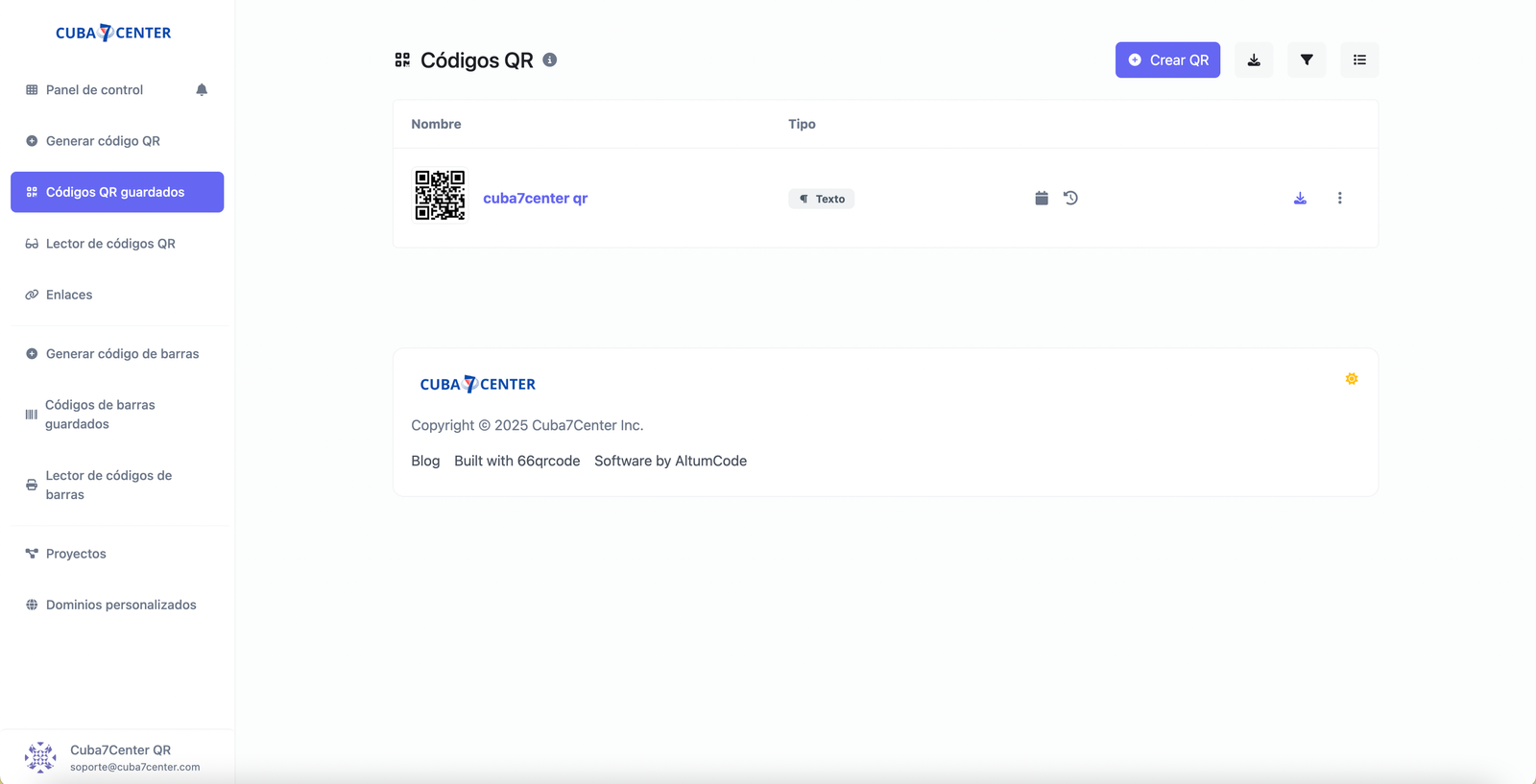This screenshot has height=784, width=1536.
Task: Click the info icon next to Códigos QR
Action: pyautogui.click(x=550, y=59)
